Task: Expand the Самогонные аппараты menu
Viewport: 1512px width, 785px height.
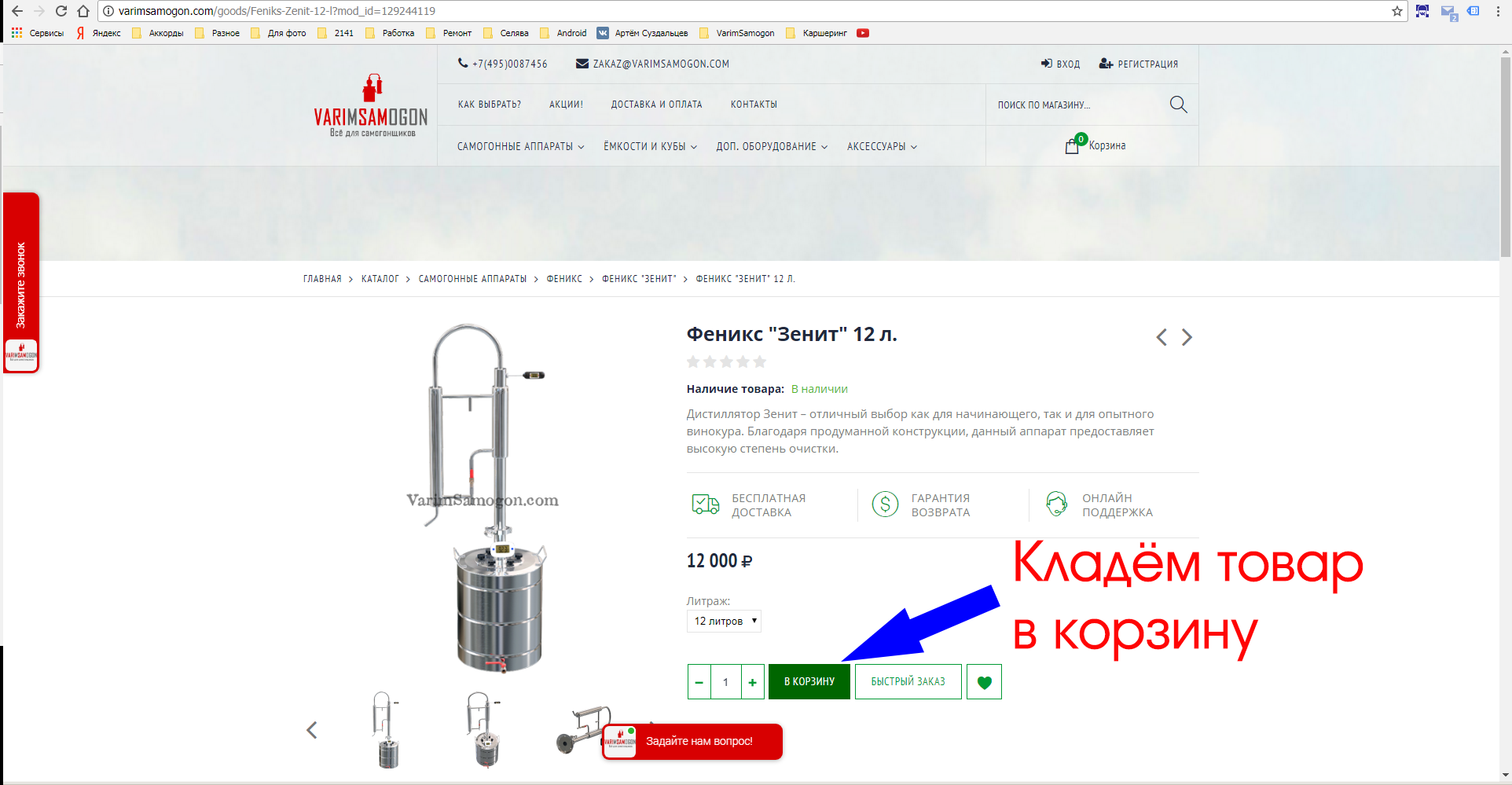Action: (520, 147)
